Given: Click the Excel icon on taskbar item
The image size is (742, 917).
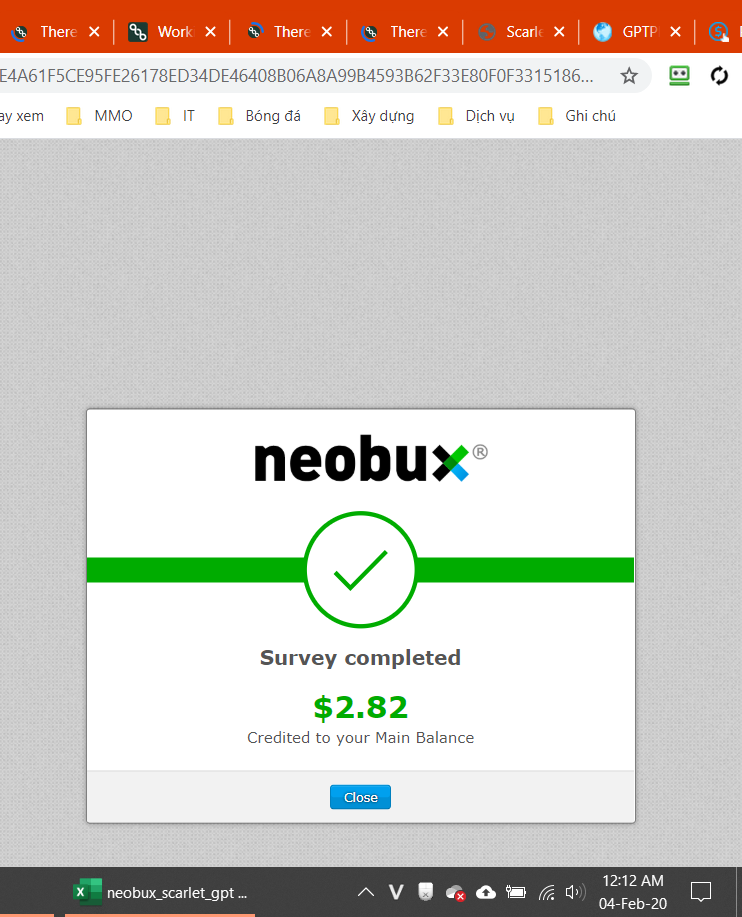Looking at the screenshot, I should point(87,892).
